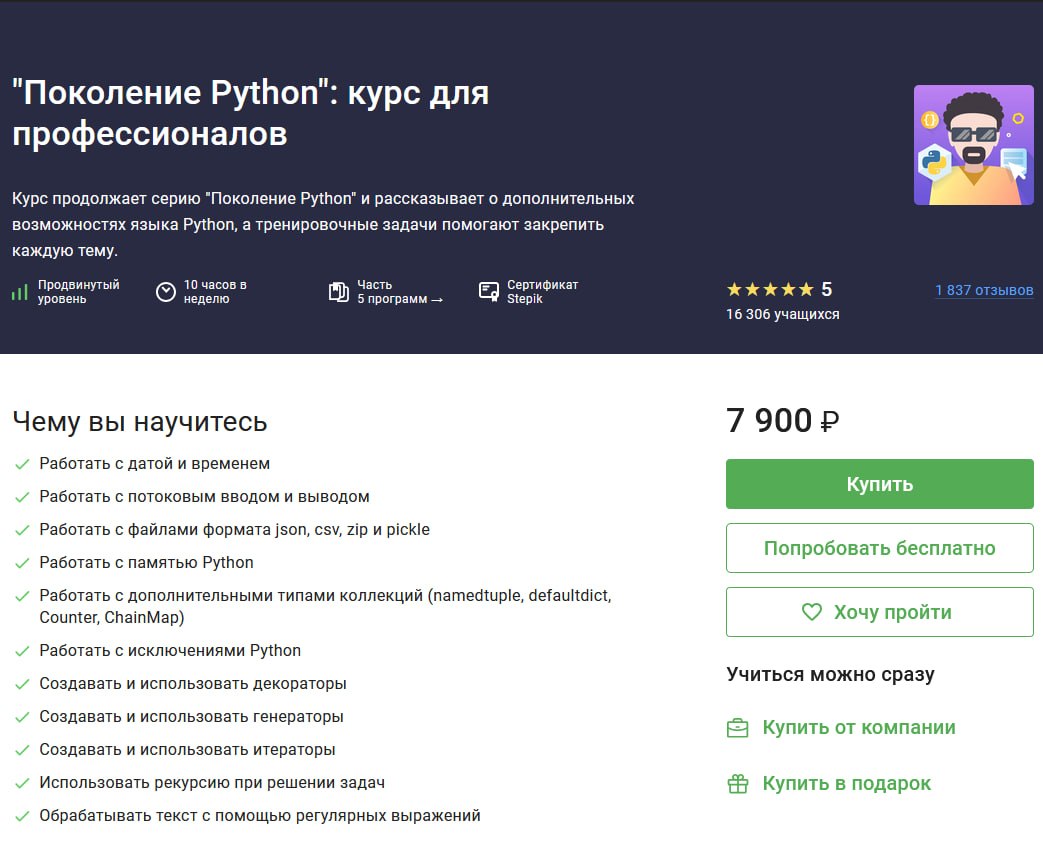Click the checkmark beside Создавать и использовать декораторы
The width and height of the screenshot is (1043, 843).
pyautogui.click(x=22, y=684)
